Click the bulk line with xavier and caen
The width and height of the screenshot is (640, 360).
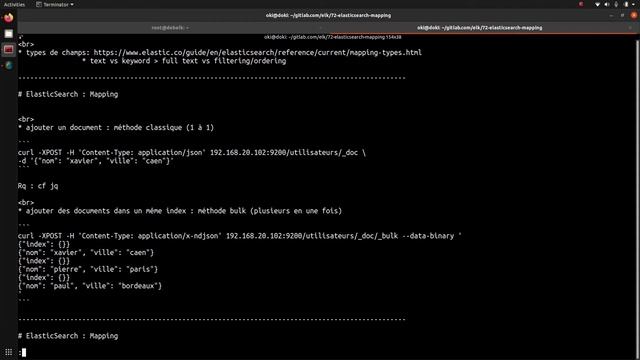tap(86, 253)
